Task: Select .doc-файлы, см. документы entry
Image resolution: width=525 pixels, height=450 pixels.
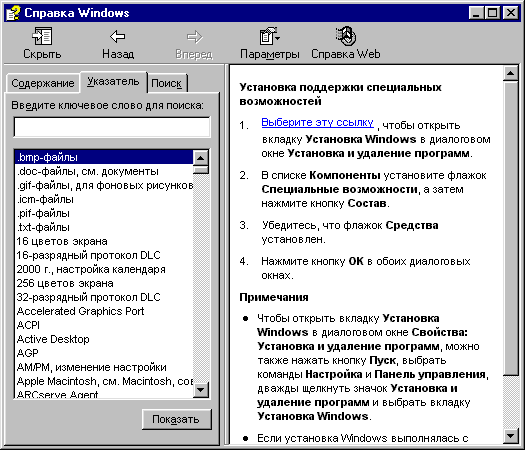Action: coord(104,171)
